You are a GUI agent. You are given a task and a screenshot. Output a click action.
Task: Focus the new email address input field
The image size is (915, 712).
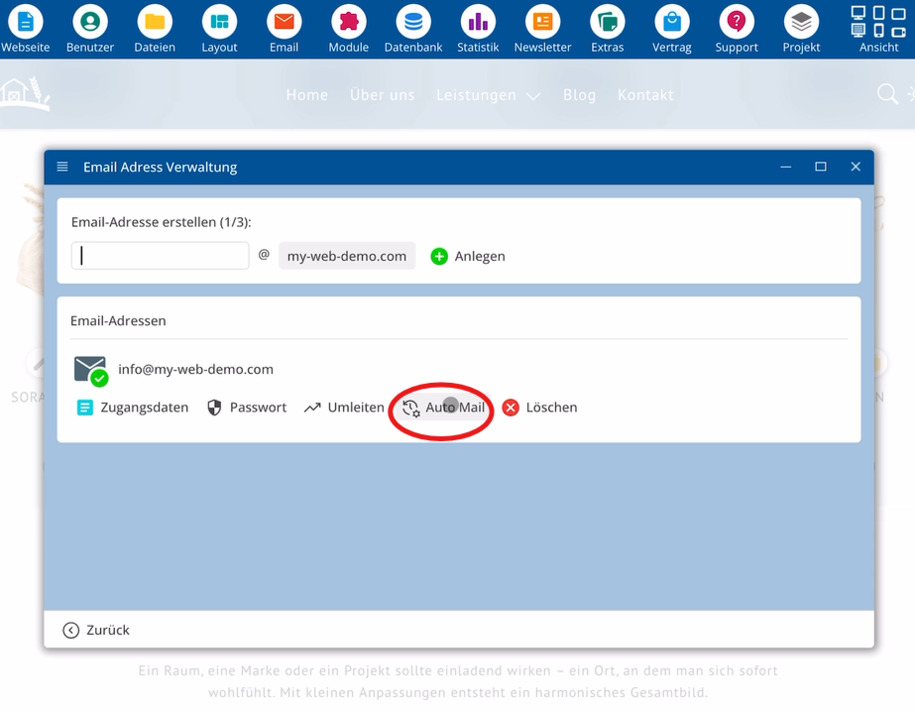point(160,256)
